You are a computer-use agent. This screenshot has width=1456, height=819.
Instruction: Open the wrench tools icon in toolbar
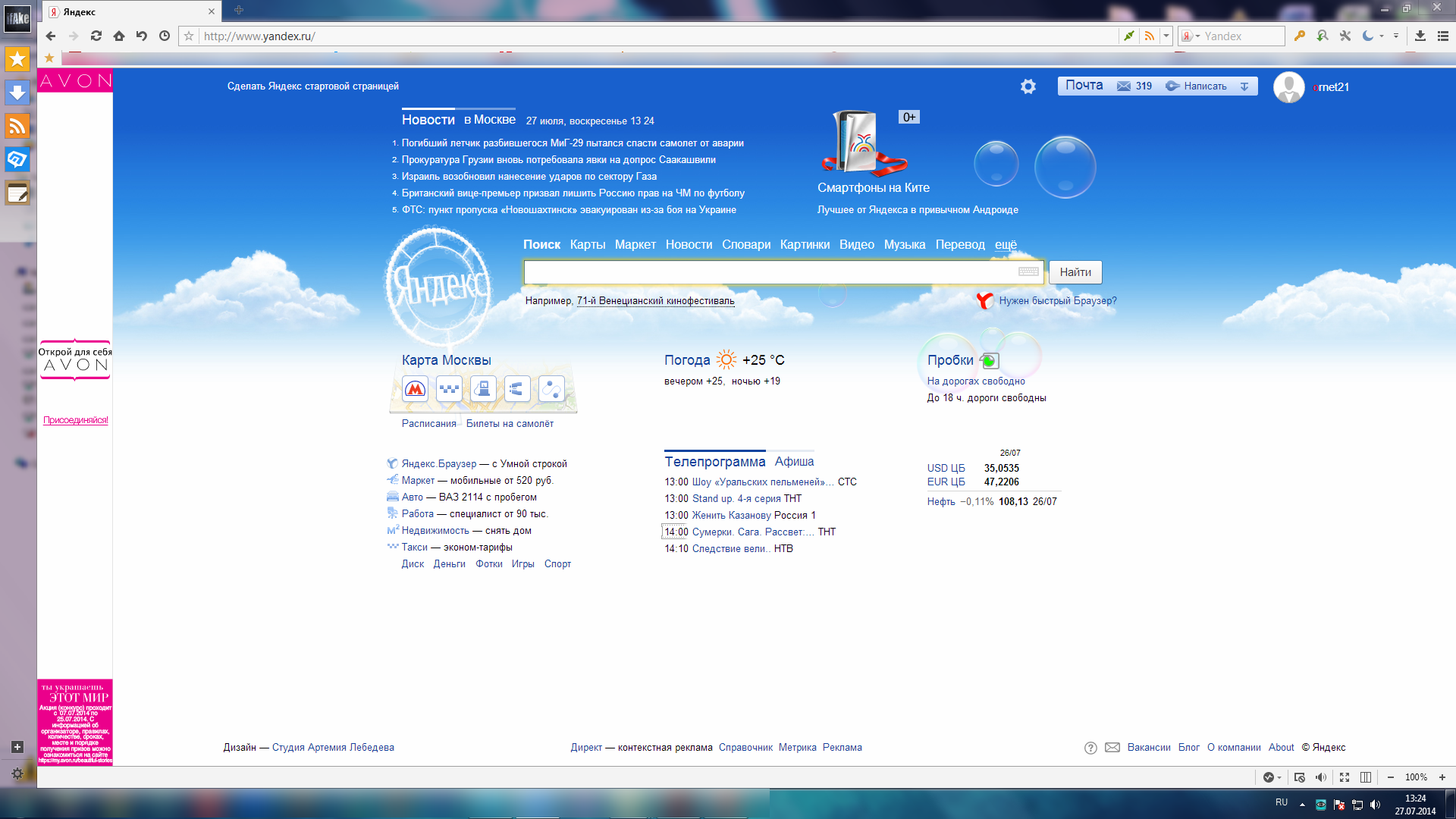(x=1345, y=36)
